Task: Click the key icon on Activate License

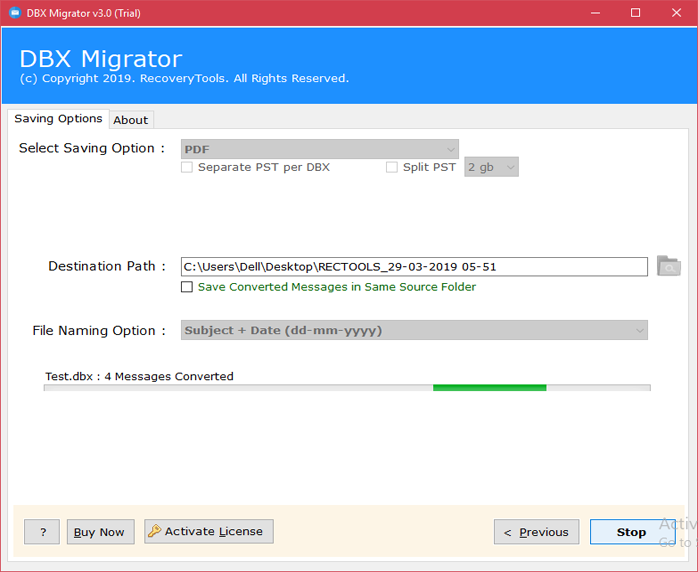Action: [154, 531]
